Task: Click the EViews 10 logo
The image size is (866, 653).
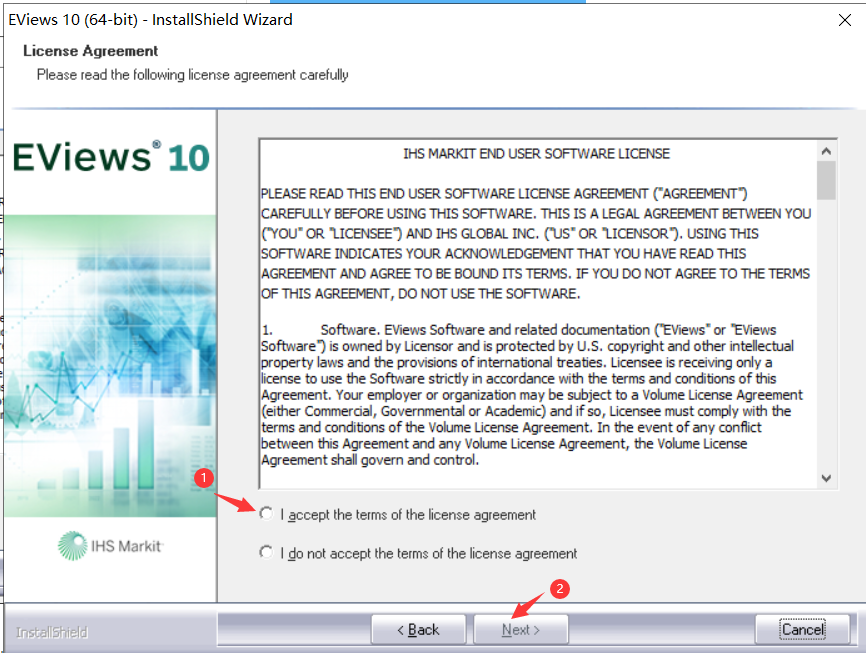Action: (x=111, y=157)
